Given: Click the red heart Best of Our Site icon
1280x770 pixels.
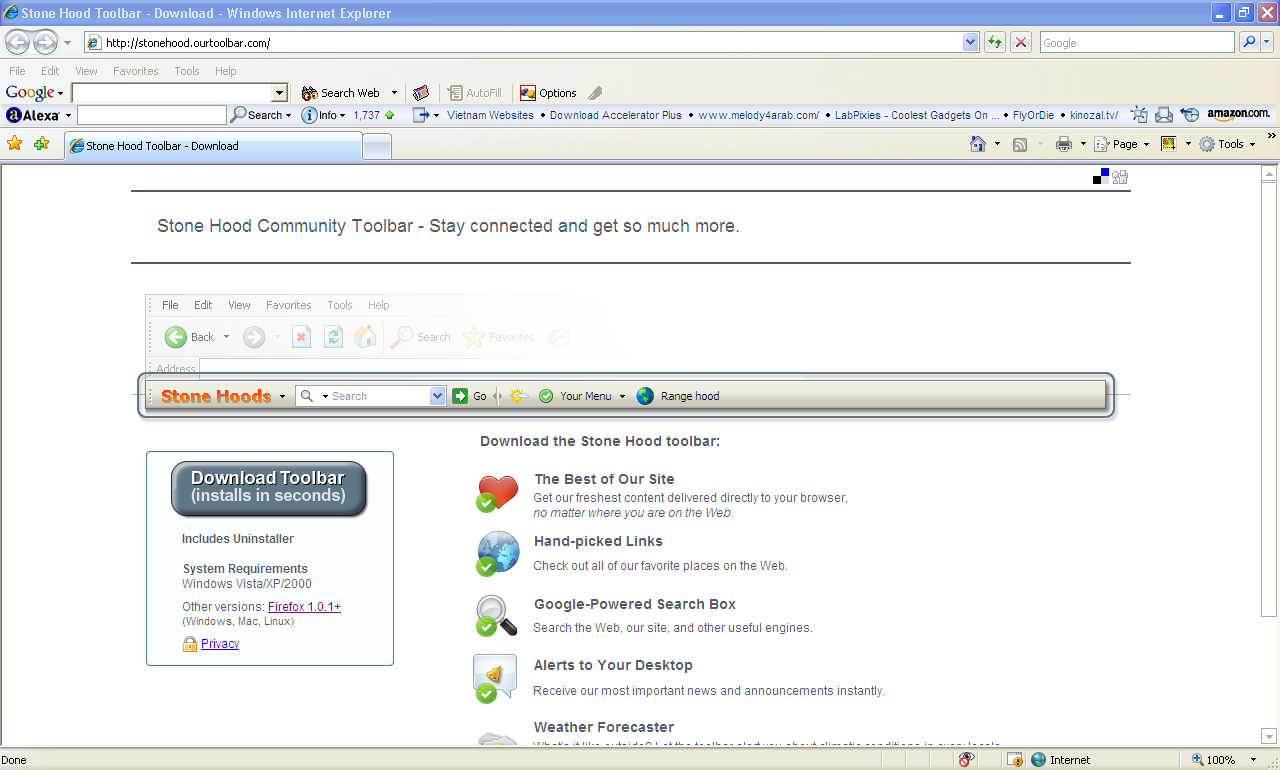Looking at the screenshot, I should click(x=497, y=493).
